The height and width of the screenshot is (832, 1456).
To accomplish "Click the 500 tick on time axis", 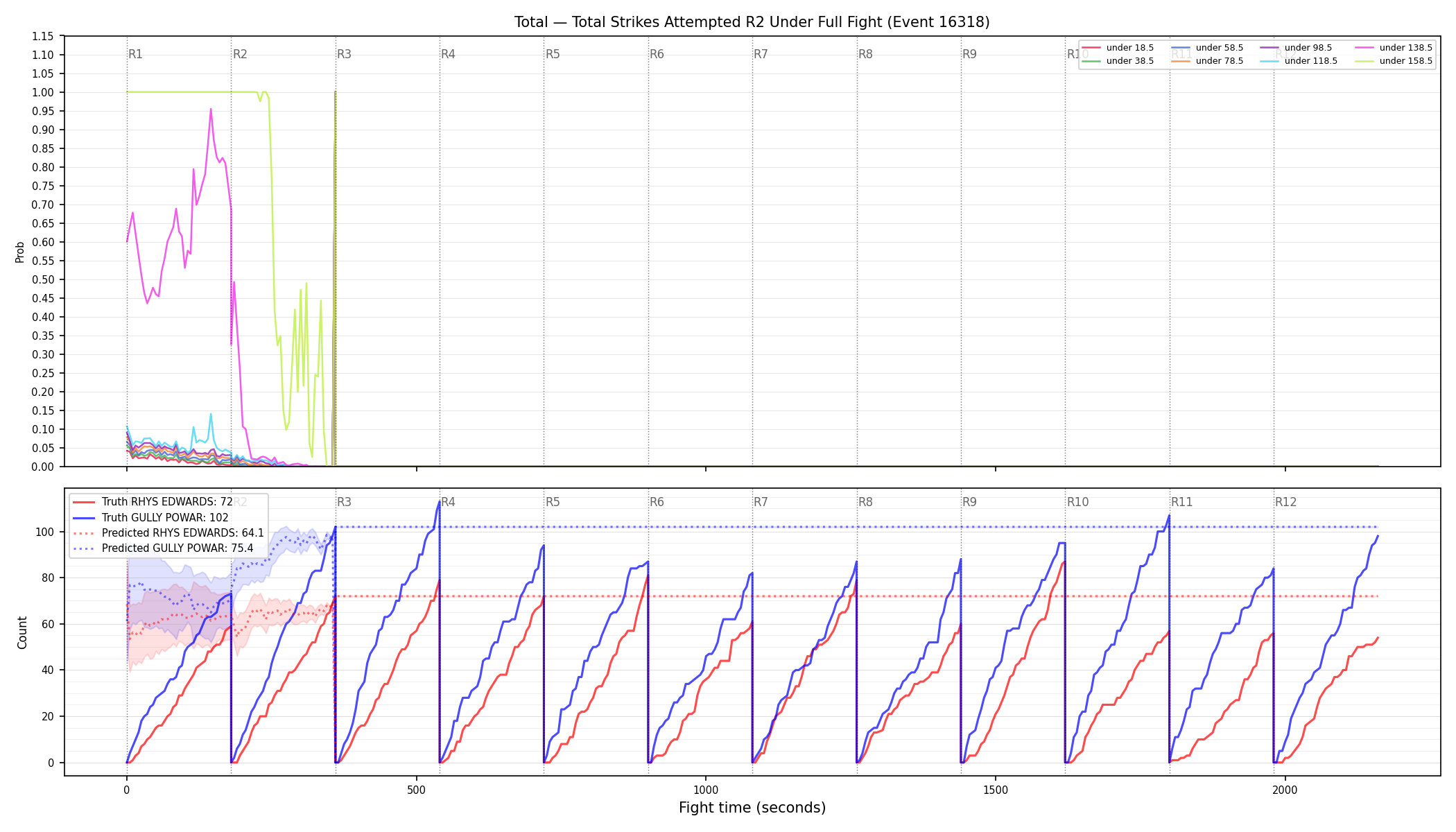I will click(416, 790).
